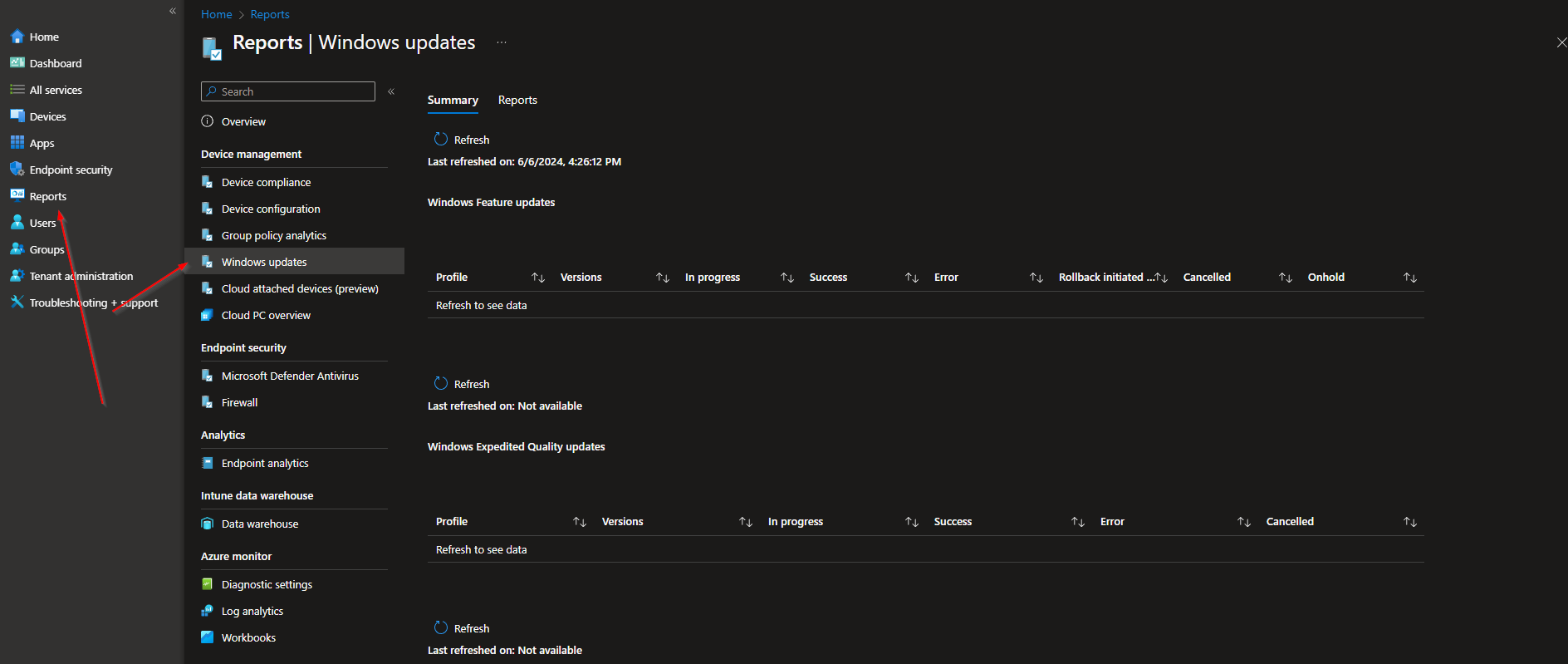Collapse the left portal navigation menu
This screenshot has height=664, width=1568.
pyautogui.click(x=173, y=12)
